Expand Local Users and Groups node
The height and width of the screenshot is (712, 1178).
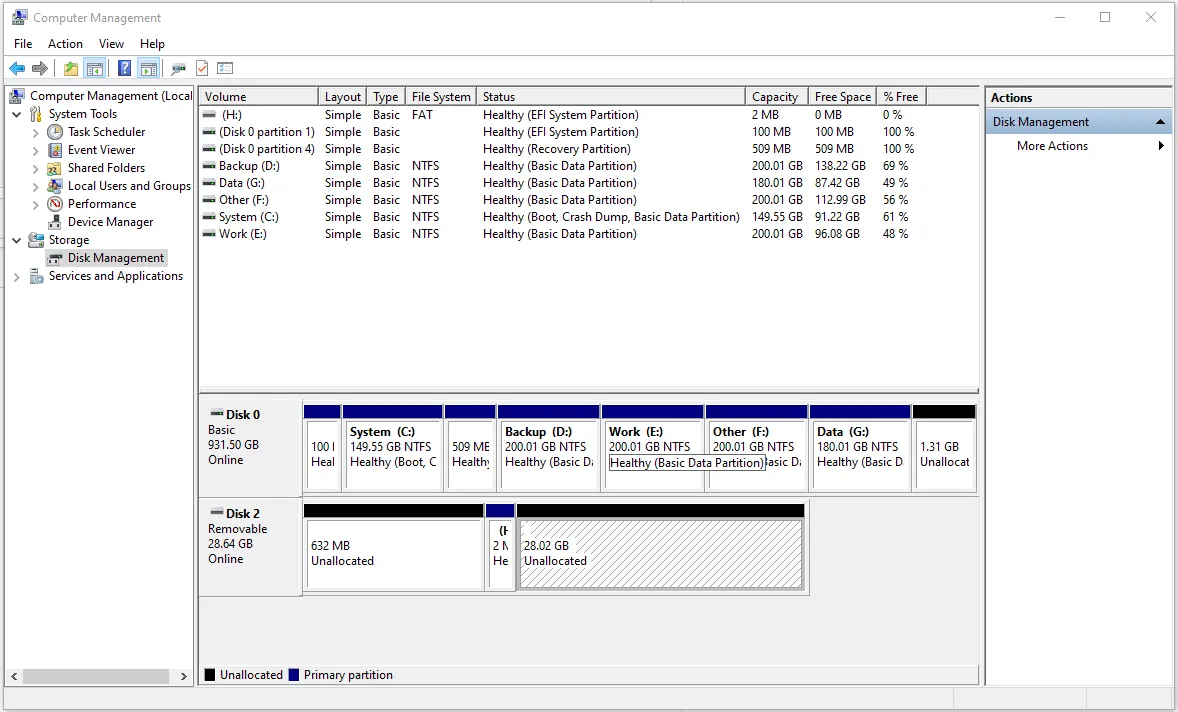35,186
